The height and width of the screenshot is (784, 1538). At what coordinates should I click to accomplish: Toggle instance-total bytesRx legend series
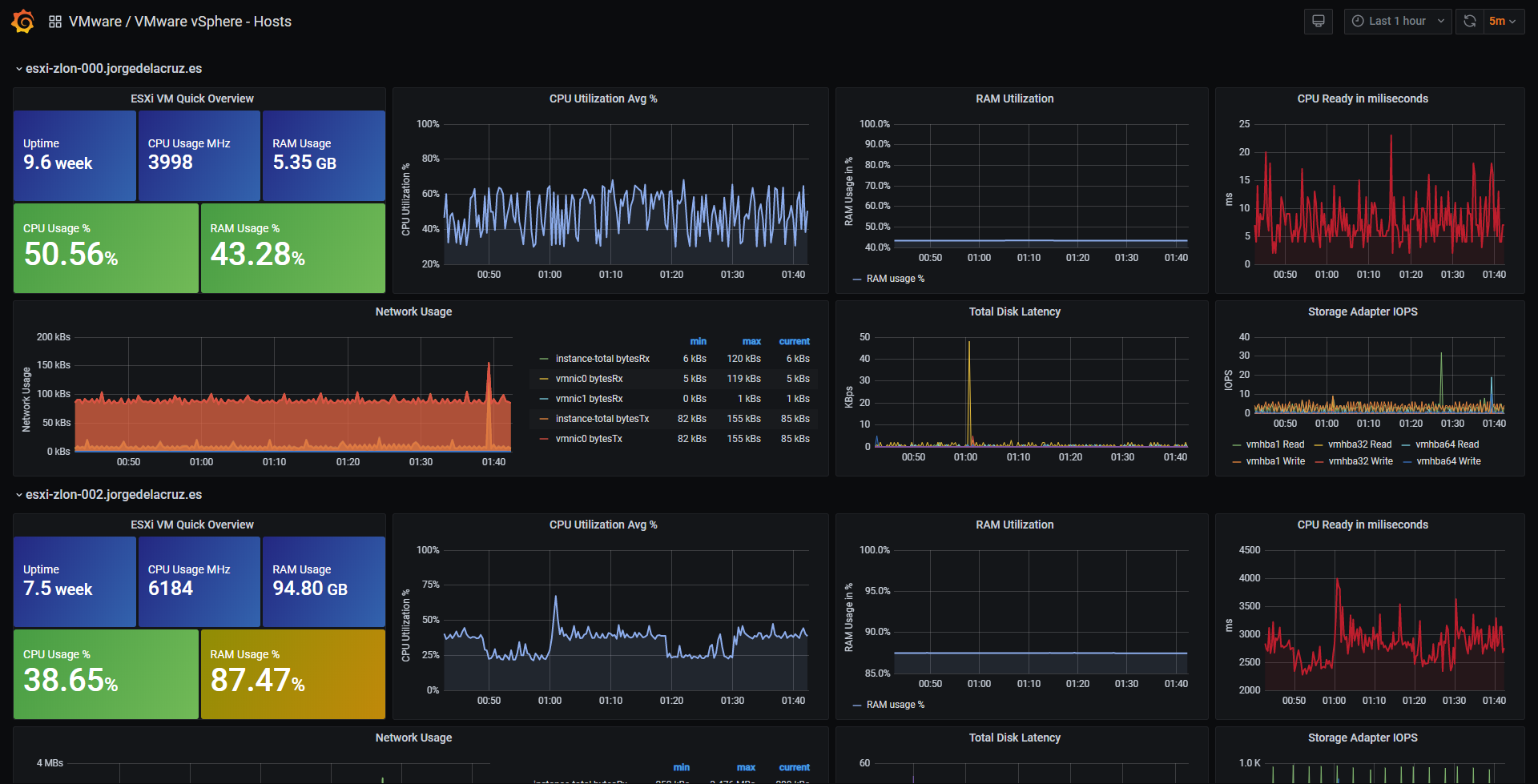602,359
